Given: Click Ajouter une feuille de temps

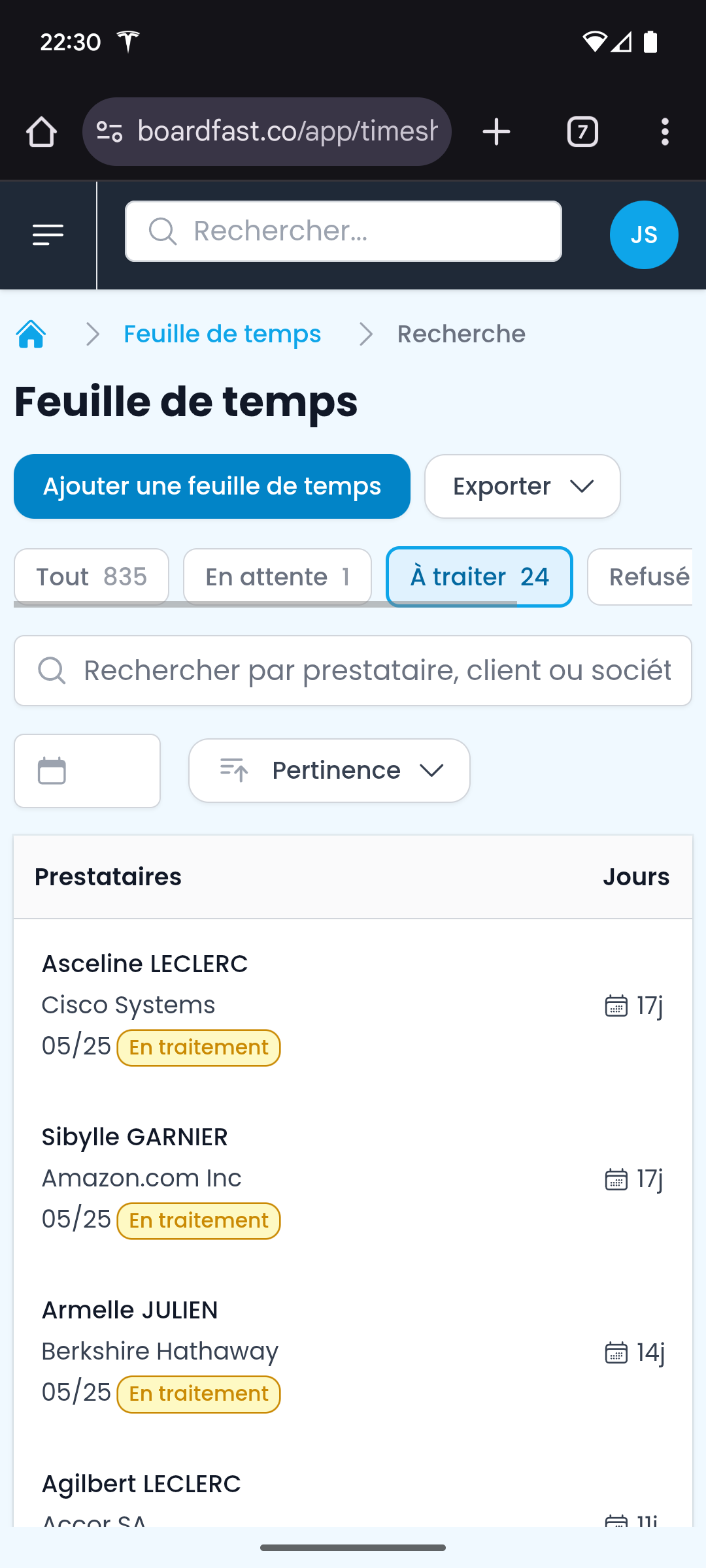Looking at the screenshot, I should point(212,487).
